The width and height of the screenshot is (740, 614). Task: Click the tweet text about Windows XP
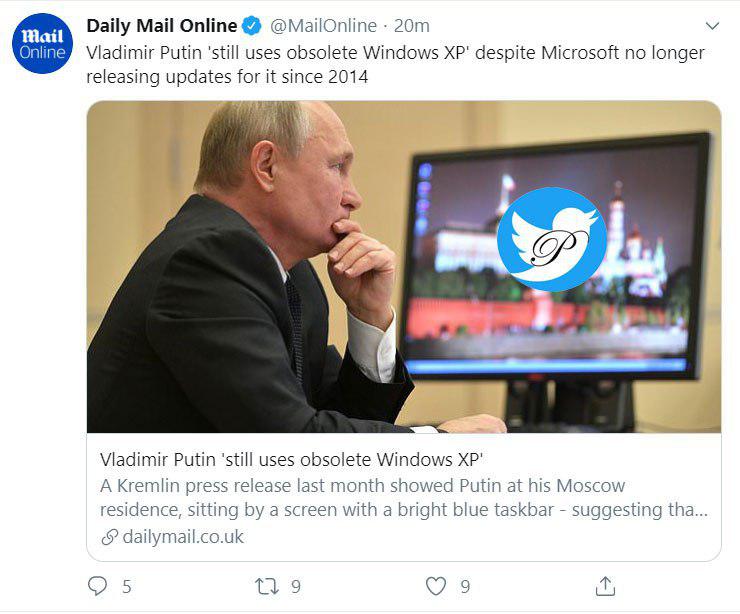pos(395,64)
